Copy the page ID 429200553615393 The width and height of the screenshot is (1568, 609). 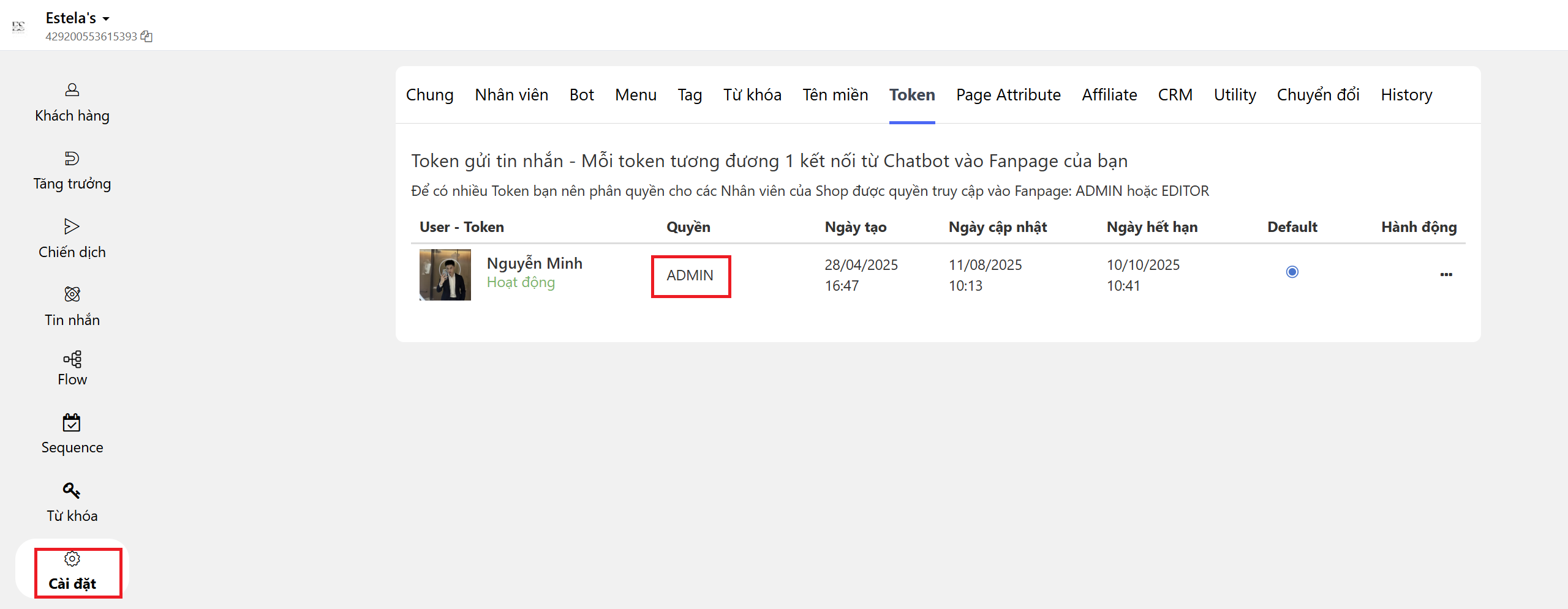(146, 36)
